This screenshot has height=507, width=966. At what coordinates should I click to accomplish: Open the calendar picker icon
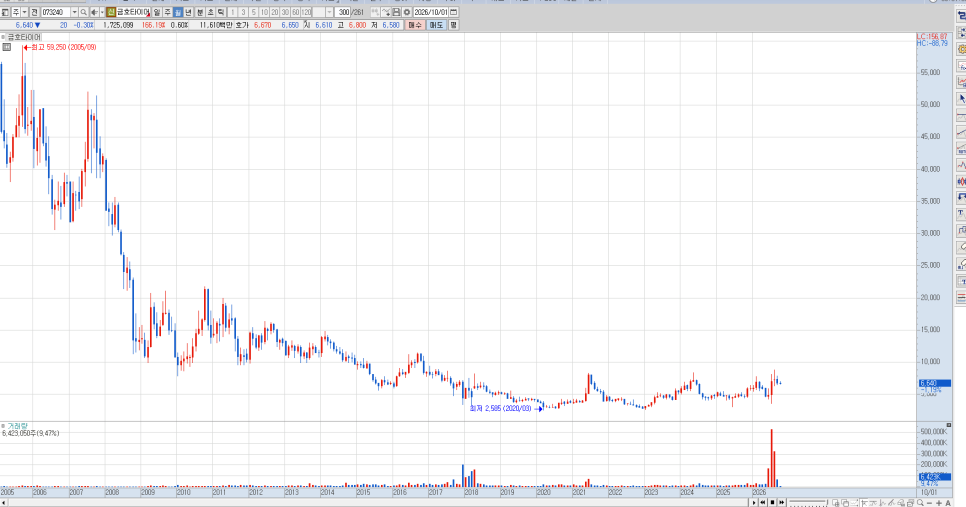click(x=453, y=12)
